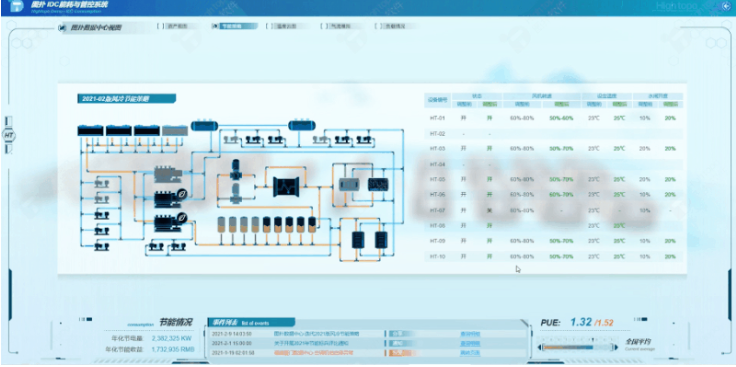Select the first dark cooling tower
Screen dimensions: 736x367
(90, 130)
